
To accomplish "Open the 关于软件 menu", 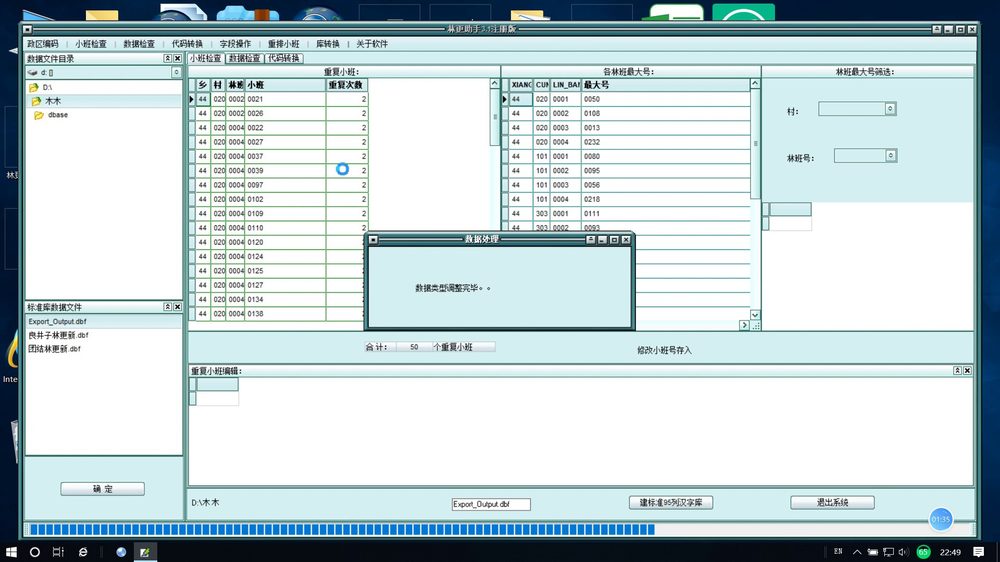I will (372, 44).
